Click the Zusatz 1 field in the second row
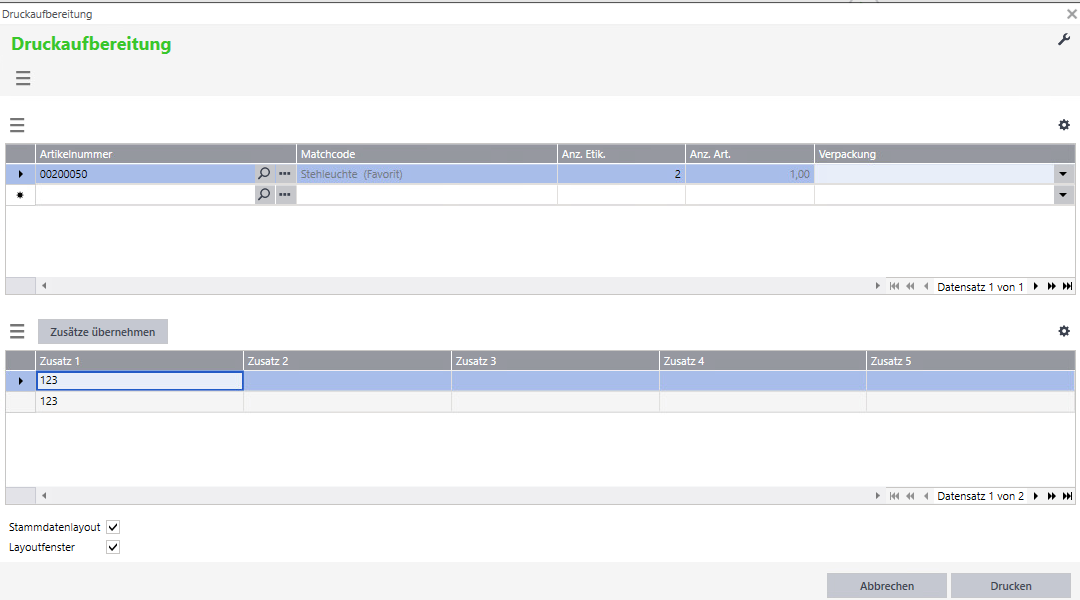 click(x=139, y=401)
